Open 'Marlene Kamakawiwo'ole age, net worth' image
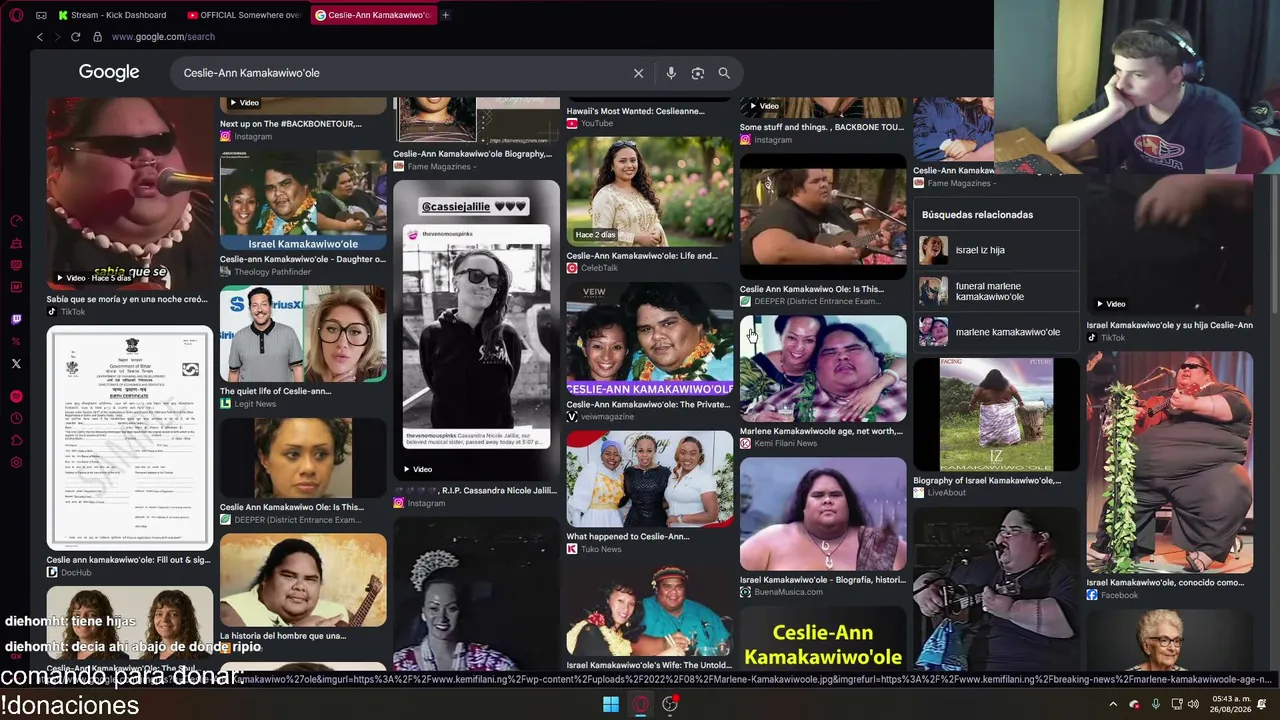1280x720 pixels. (x=823, y=369)
